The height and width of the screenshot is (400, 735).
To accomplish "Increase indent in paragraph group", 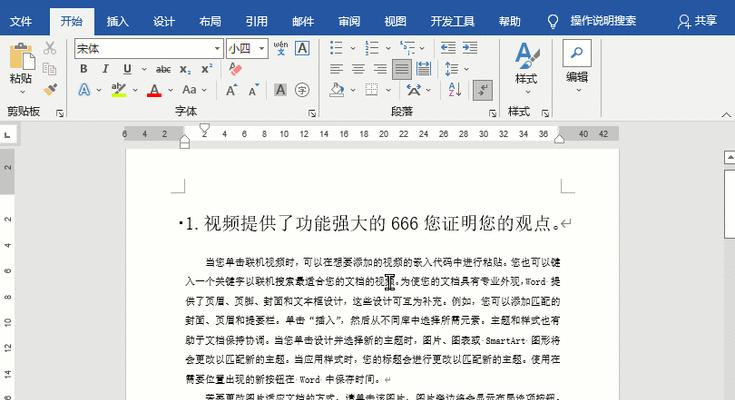I will point(470,48).
